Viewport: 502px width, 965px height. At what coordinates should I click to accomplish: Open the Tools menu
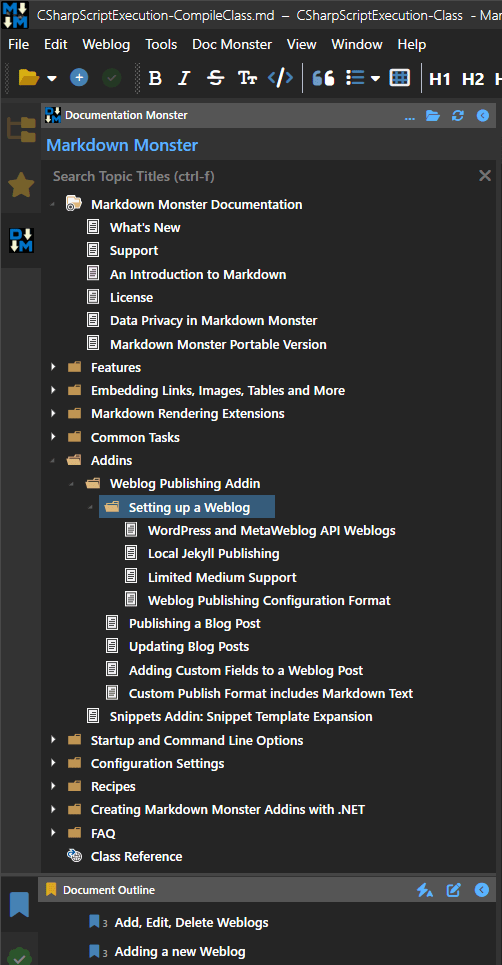point(161,44)
